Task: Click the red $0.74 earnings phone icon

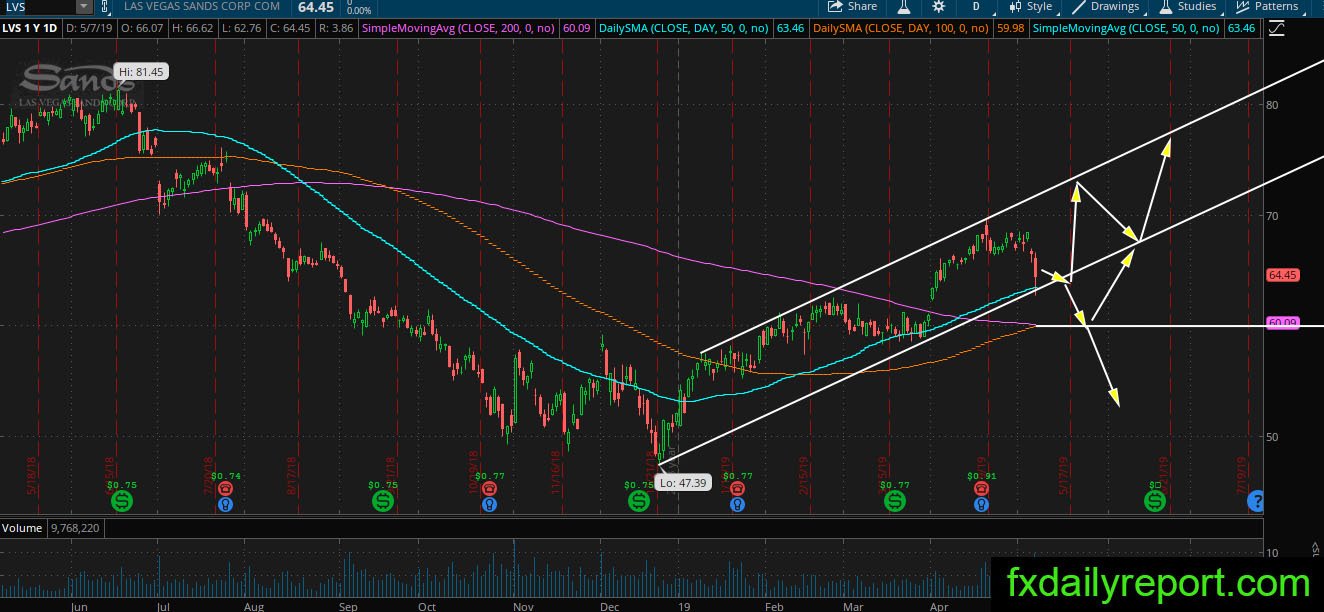Action: [x=225, y=488]
